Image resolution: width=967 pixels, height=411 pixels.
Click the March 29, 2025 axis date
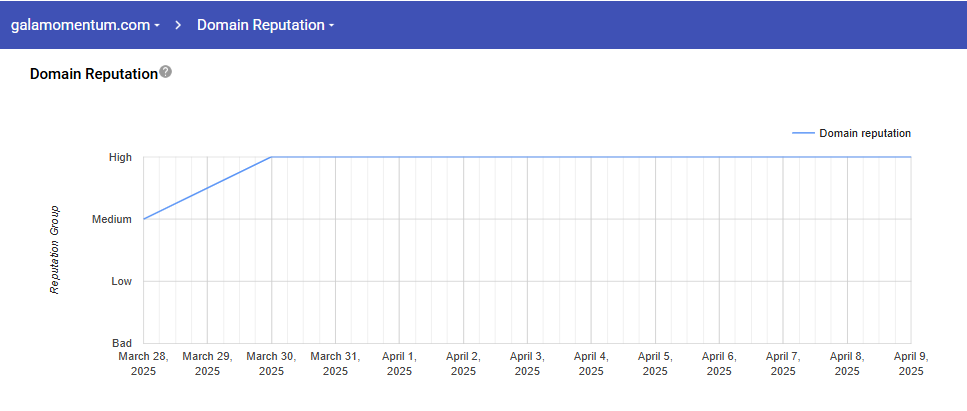tap(207, 363)
